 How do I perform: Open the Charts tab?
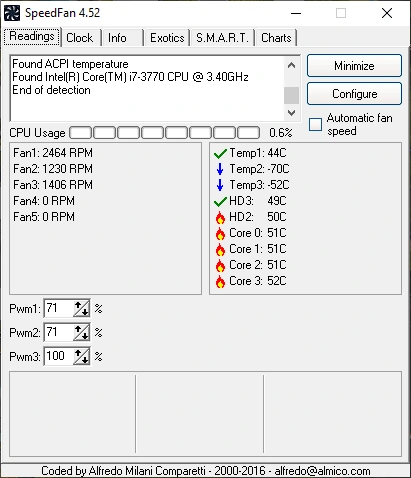coord(276,38)
